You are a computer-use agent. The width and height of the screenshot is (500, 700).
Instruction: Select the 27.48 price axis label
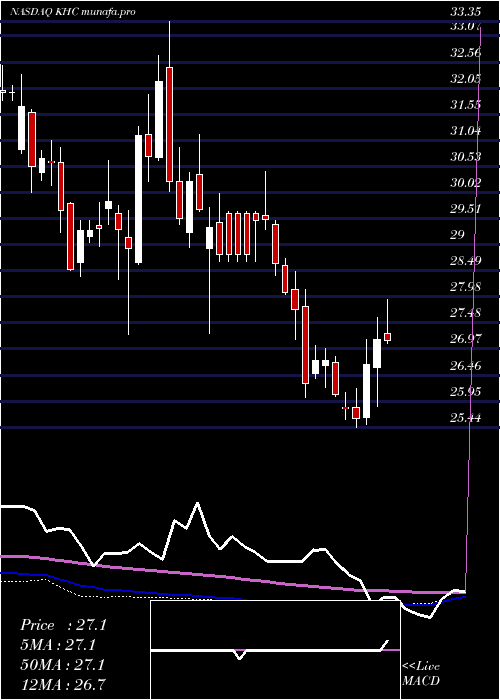465,312
